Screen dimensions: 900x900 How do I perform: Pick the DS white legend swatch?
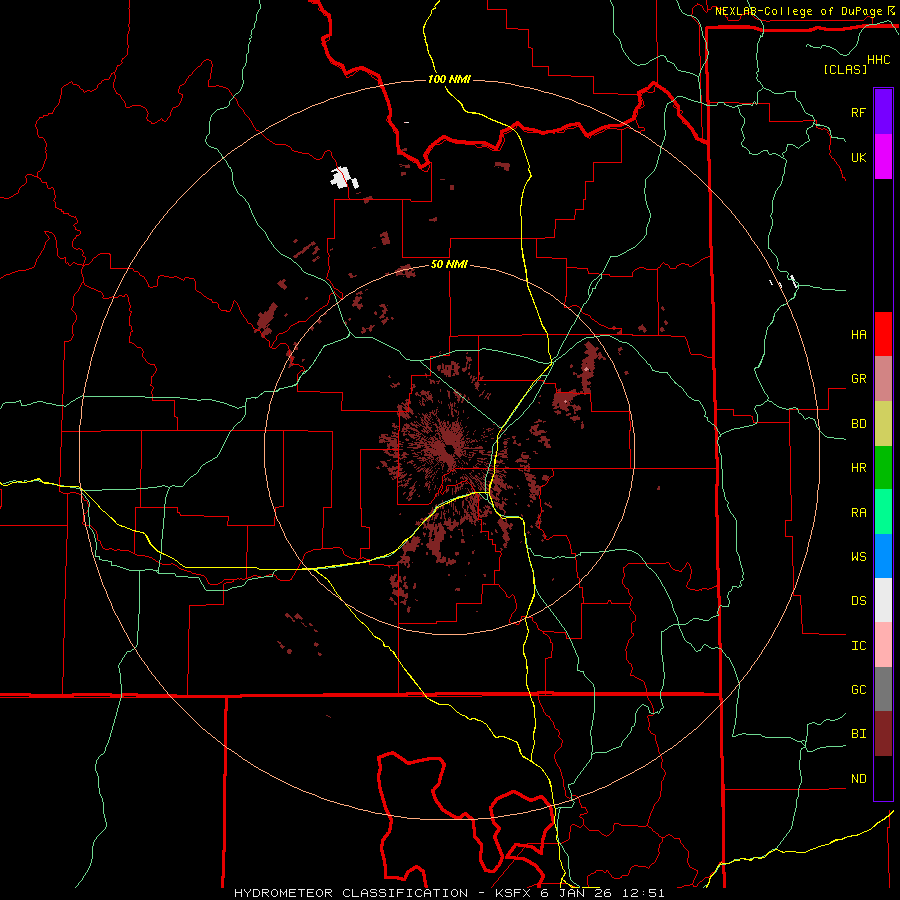click(x=883, y=600)
